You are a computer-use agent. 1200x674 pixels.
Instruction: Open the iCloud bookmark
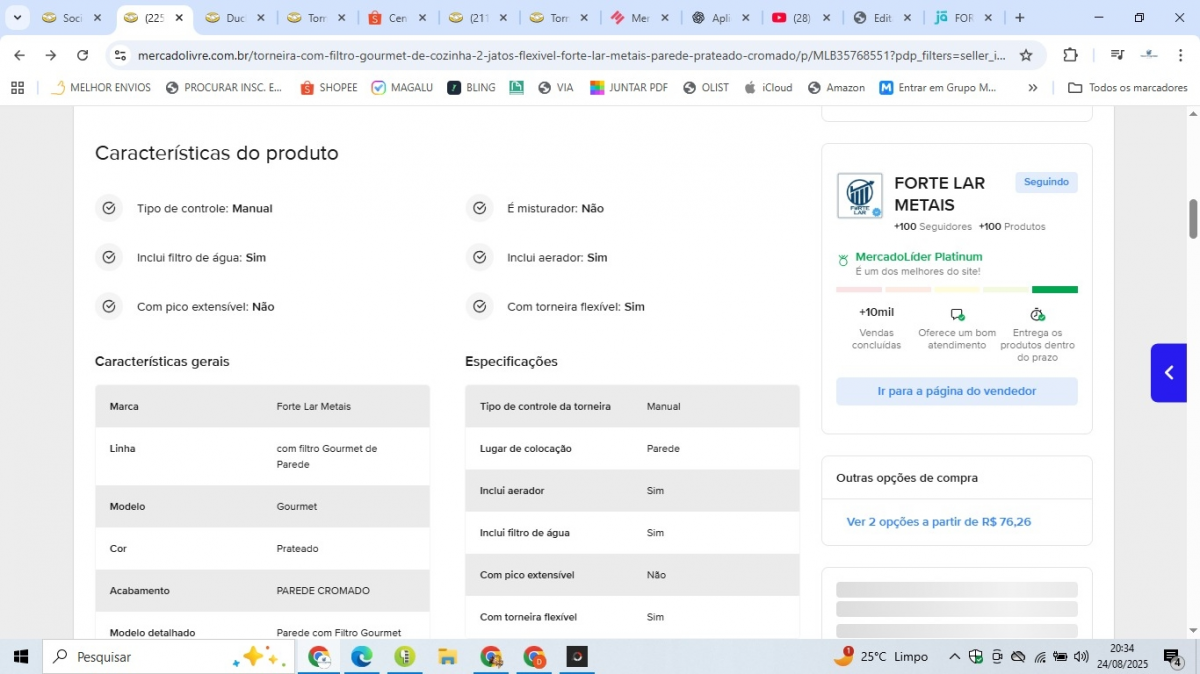point(768,88)
